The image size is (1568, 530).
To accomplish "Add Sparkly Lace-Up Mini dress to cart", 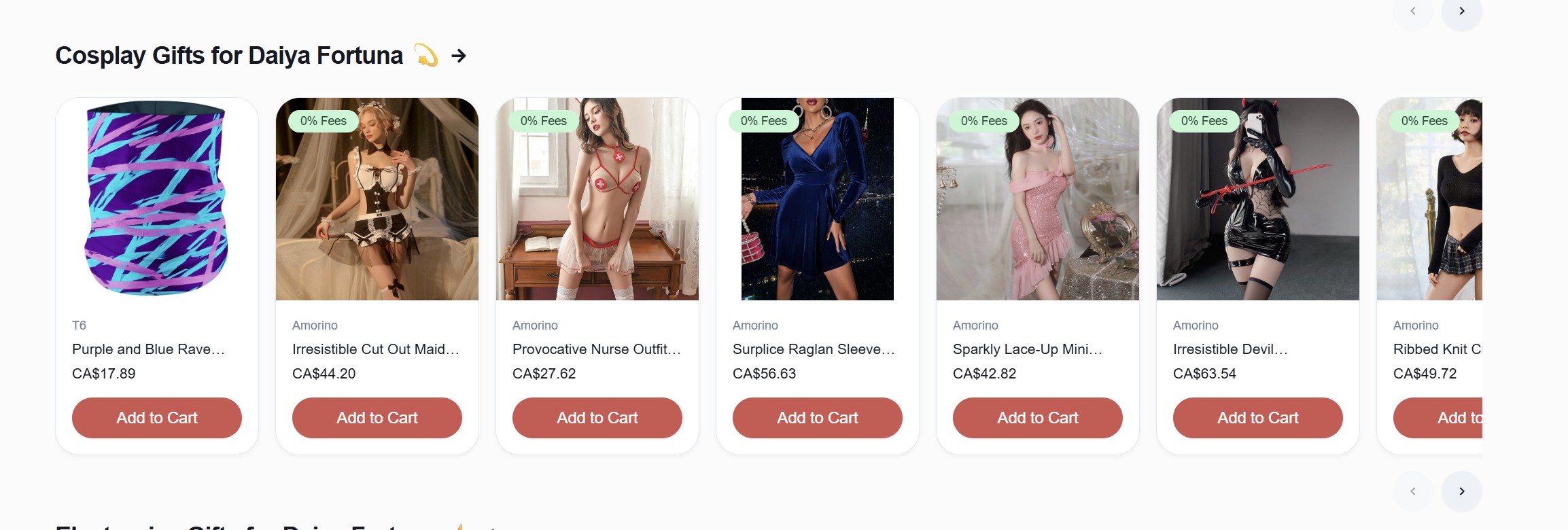I will 1038,418.
